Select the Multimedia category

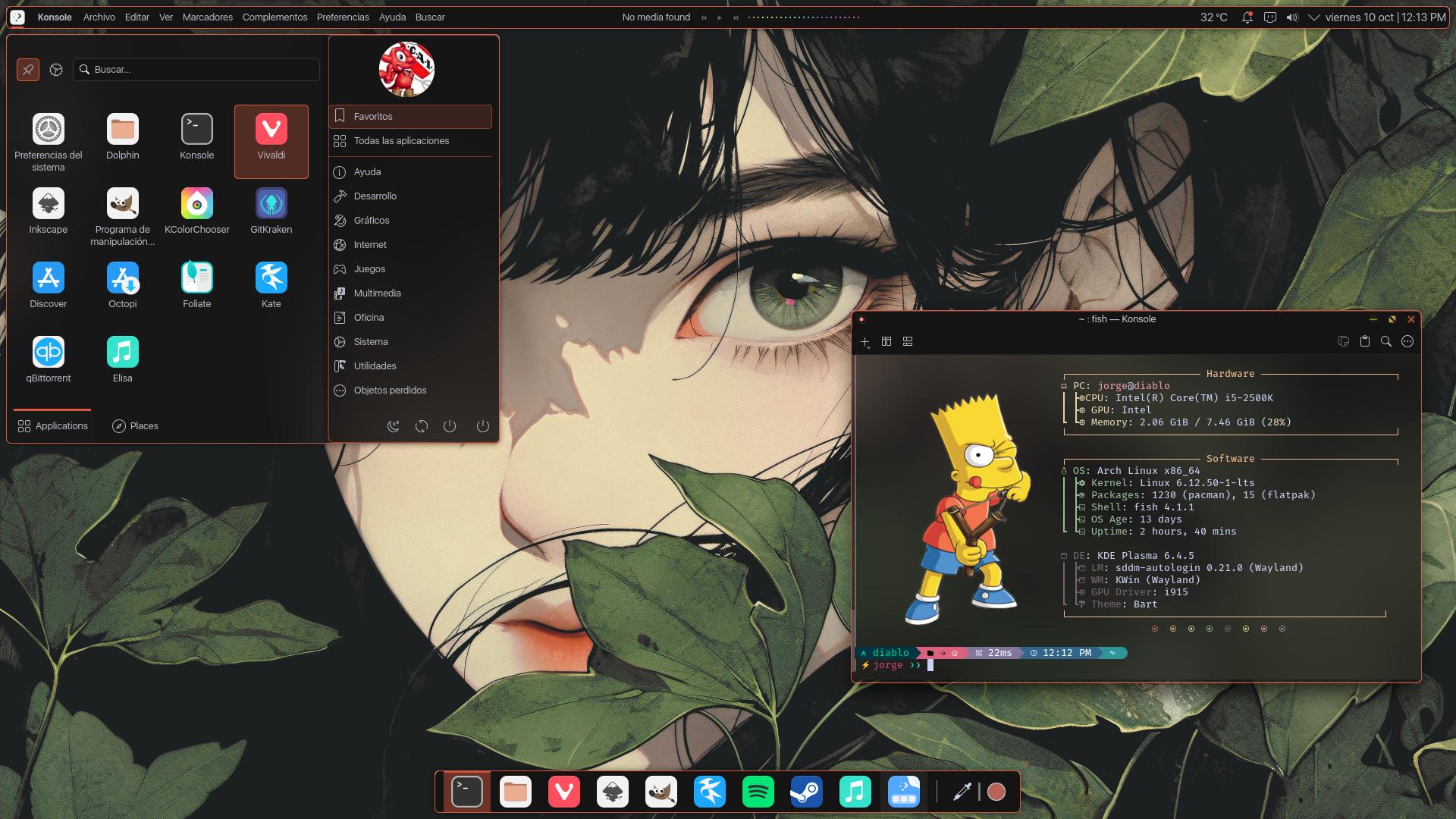tap(377, 293)
